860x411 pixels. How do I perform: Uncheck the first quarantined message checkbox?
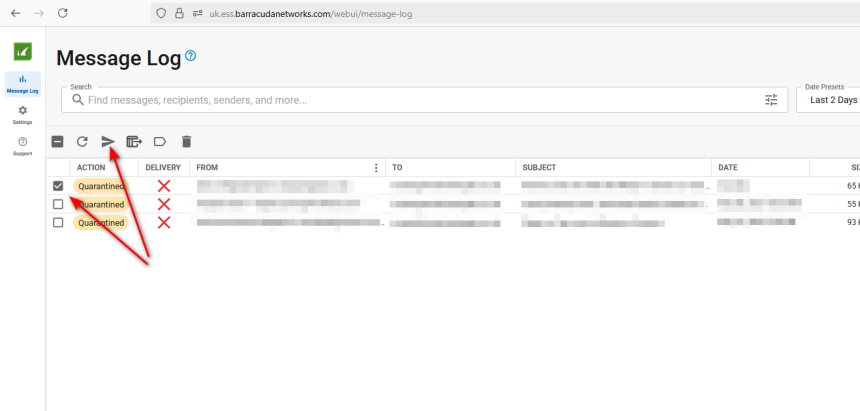(58, 186)
